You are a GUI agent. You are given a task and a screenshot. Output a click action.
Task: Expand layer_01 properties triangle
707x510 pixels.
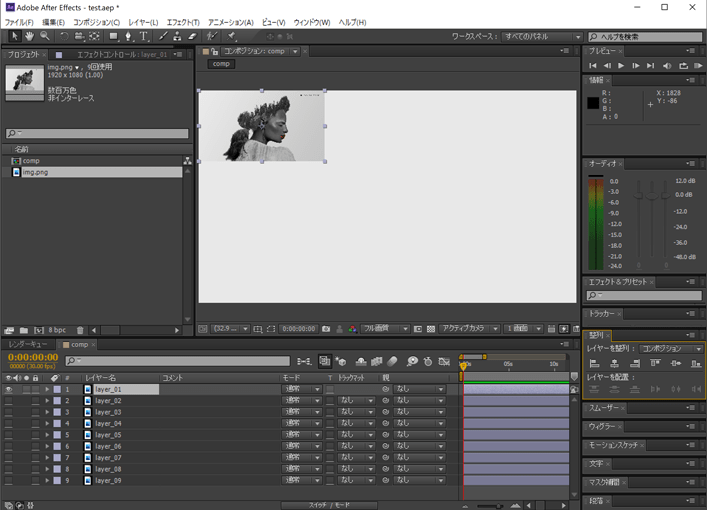(x=47, y=389)
